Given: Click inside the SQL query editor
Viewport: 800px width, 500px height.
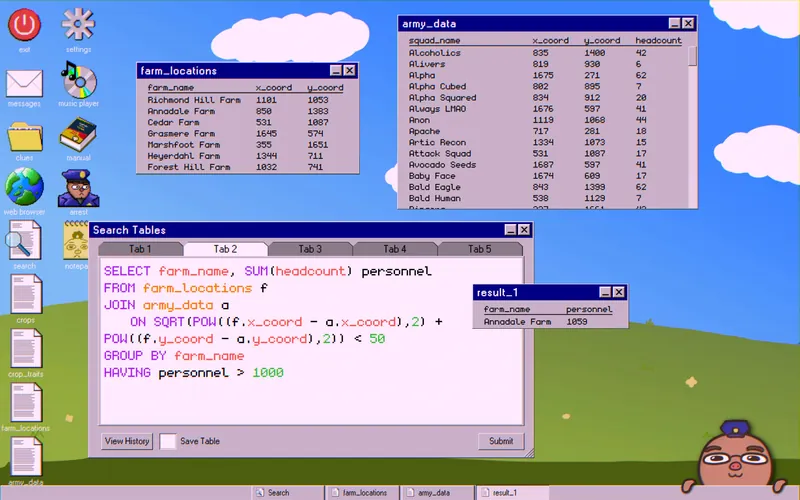Looking at the screenshot, I should [x=311, y=341].
